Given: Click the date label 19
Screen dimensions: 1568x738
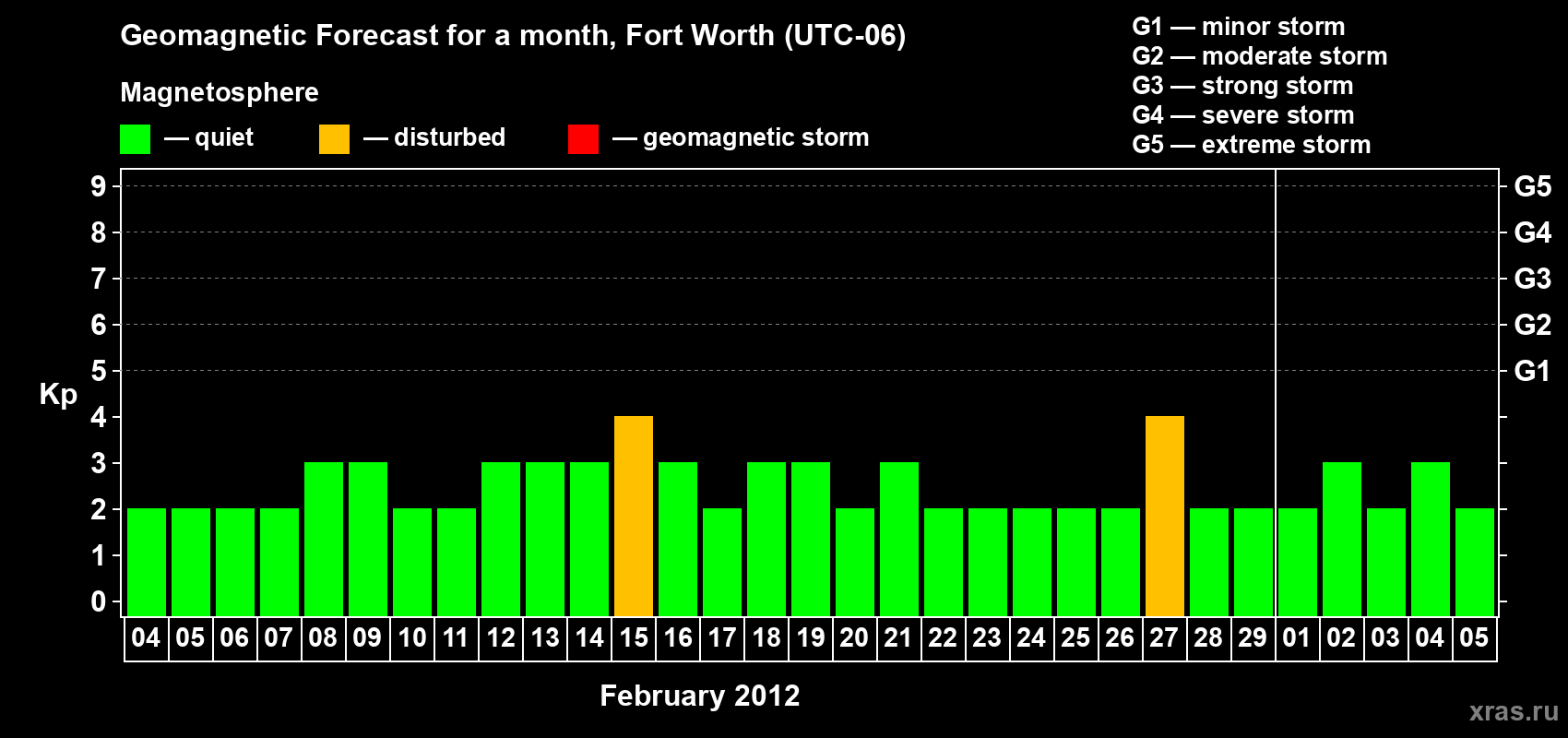Looking at the screenshot, I should coord(811,637).
